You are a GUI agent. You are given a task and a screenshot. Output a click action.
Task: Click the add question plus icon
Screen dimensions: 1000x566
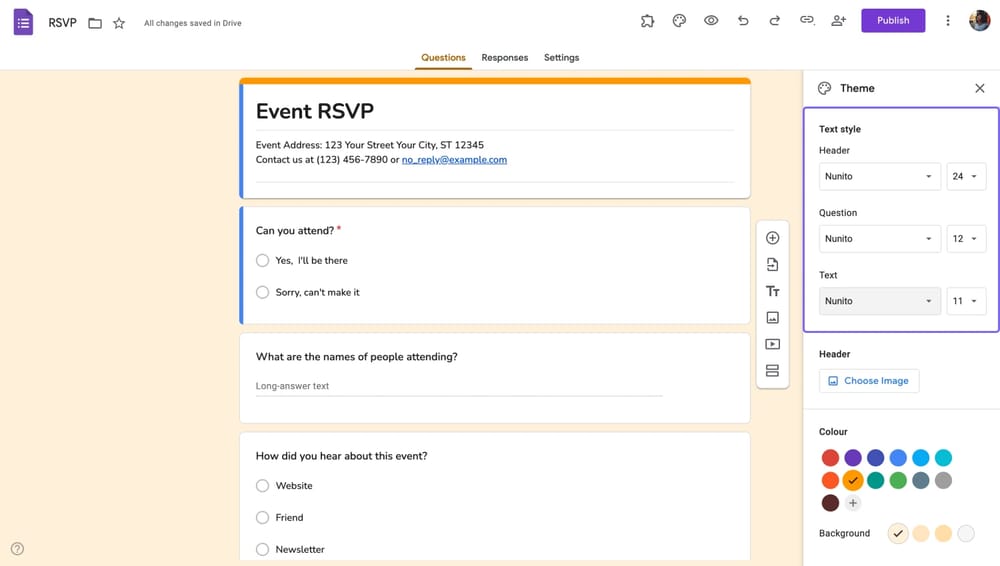coord(772,238)
